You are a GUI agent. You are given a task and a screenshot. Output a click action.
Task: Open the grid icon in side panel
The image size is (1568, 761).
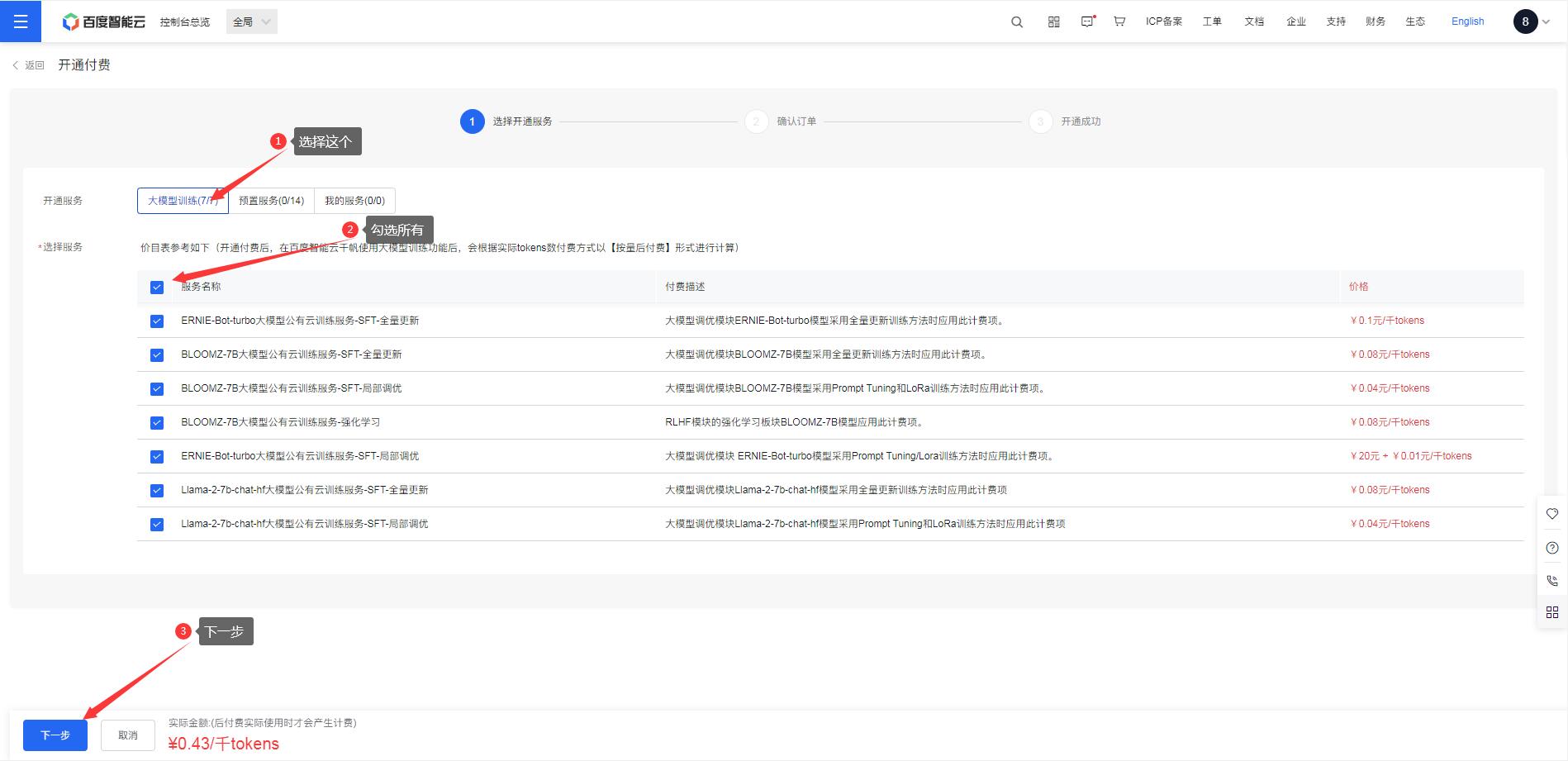1552,612
